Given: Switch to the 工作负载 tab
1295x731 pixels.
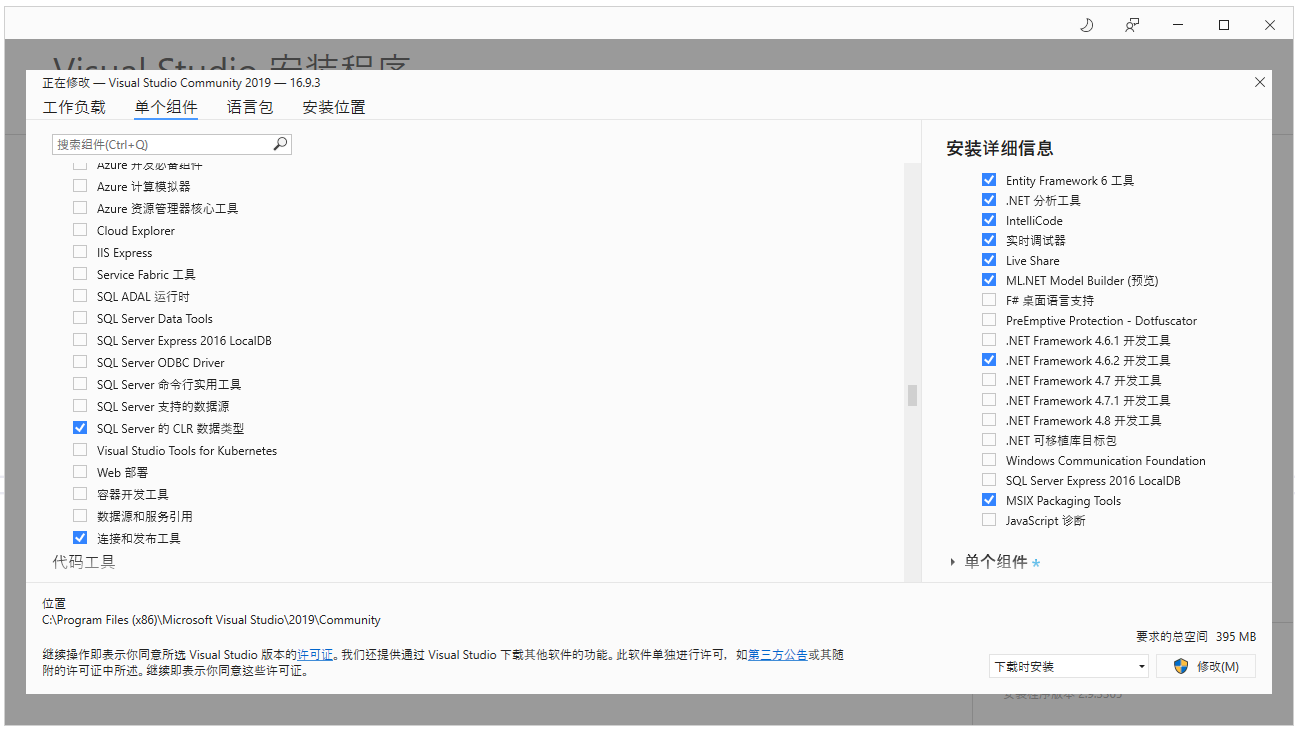Looking at the screenshot, I should coord(74,107).
